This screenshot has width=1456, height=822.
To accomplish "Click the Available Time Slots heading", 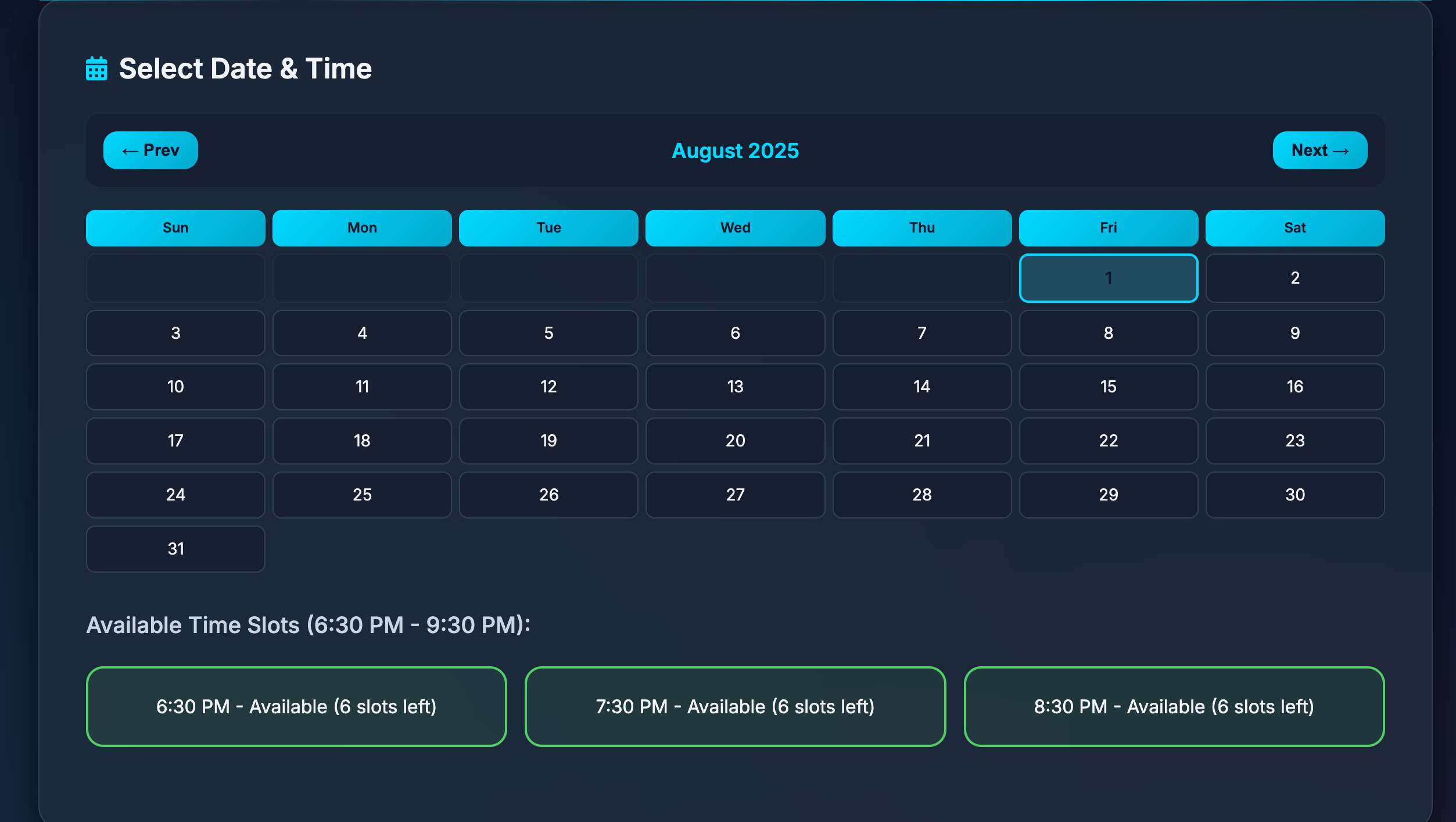I will (x=309, y=624).
